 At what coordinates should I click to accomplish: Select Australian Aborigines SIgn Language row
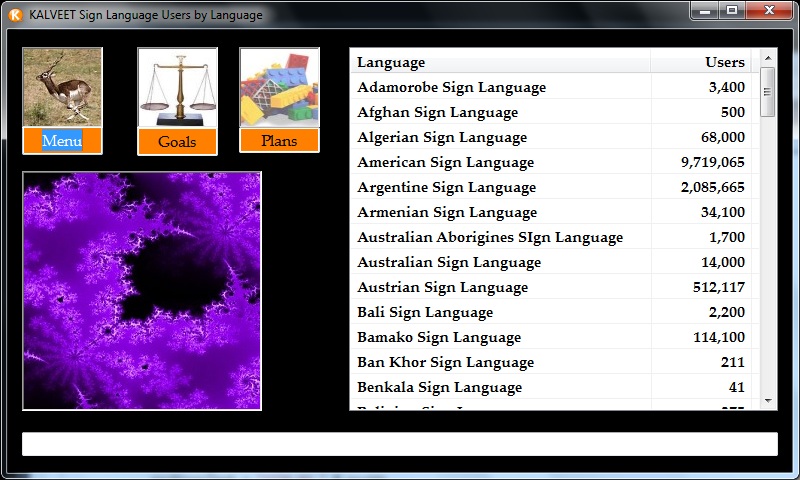(x=550, y=237)
